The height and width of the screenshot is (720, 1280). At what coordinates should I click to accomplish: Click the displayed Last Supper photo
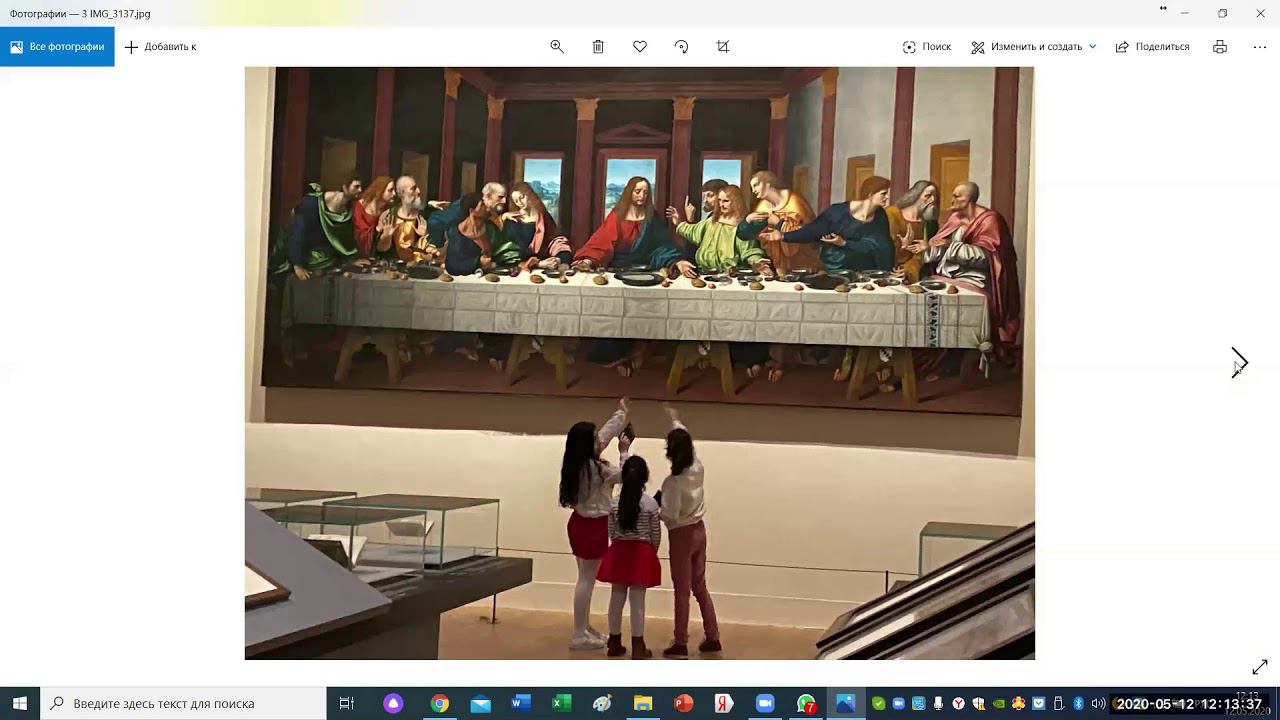coord(640,363)
